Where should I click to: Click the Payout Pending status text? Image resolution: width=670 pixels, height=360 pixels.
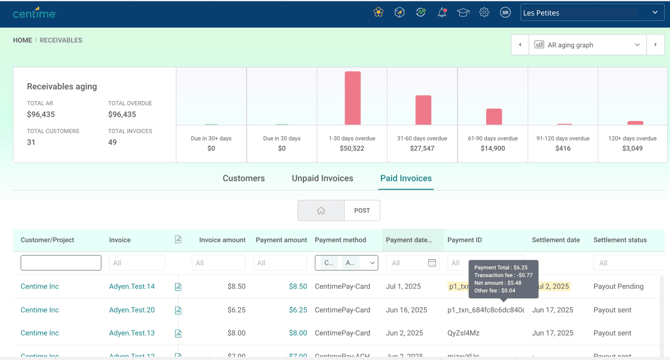coord(618,287)
